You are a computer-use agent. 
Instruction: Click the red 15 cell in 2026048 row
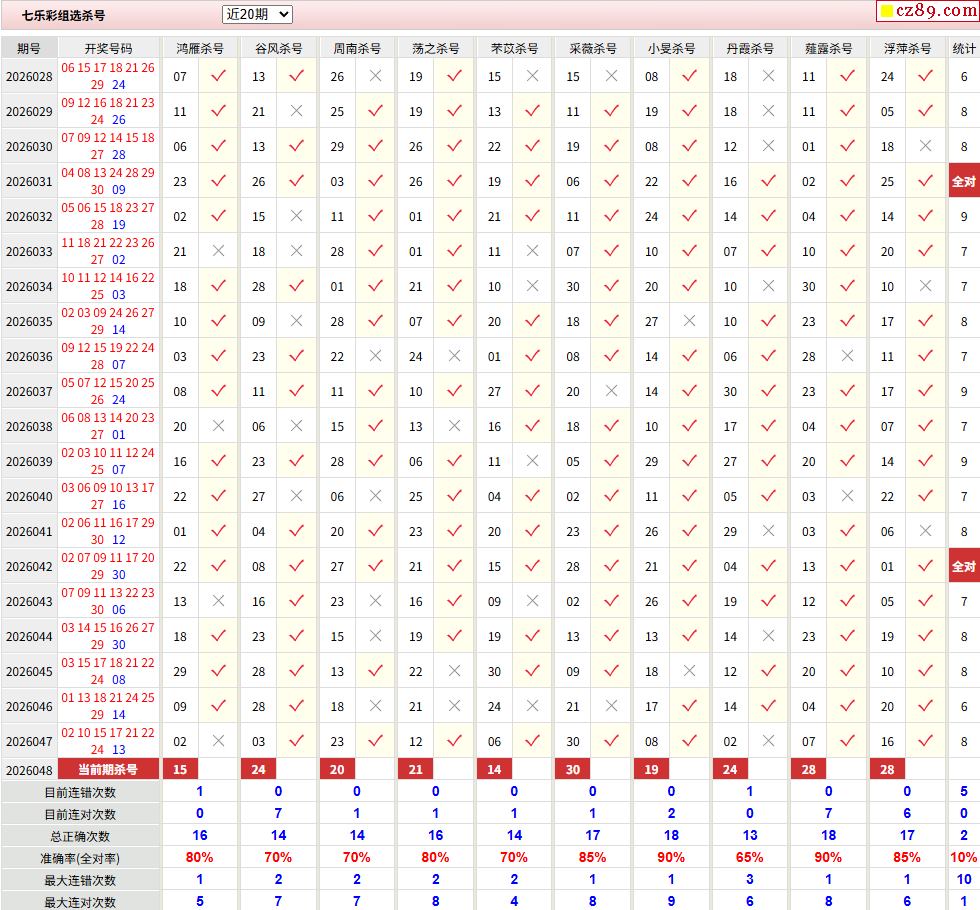coord(180,769)
